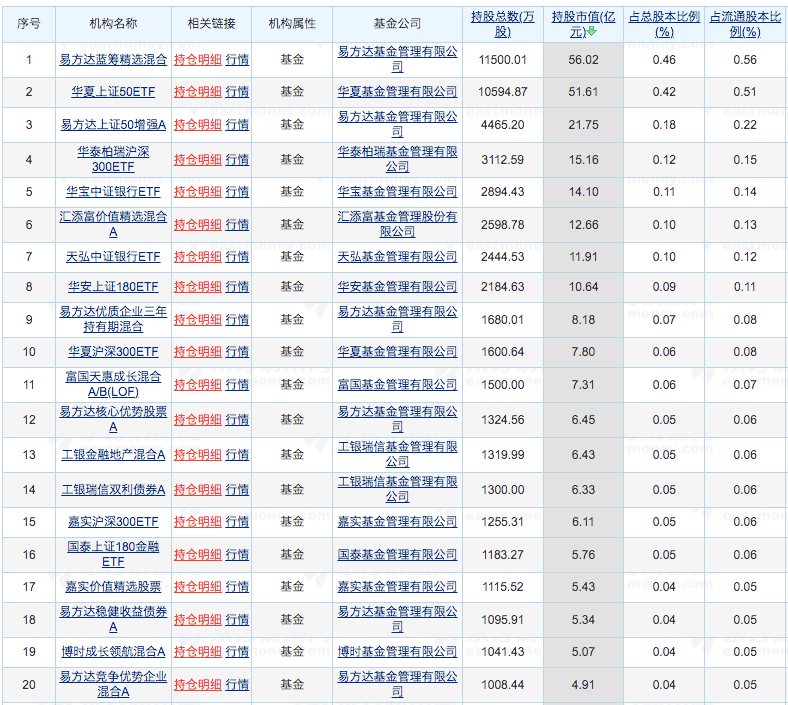
Task: Open 行情 for 华宝中证银行ETF
Action: (x=237, y=192)
